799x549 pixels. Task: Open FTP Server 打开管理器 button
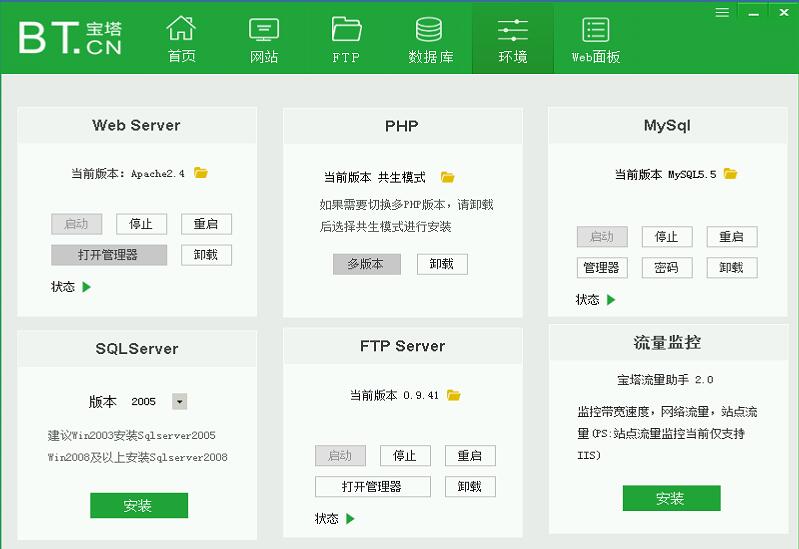point(372,487)
